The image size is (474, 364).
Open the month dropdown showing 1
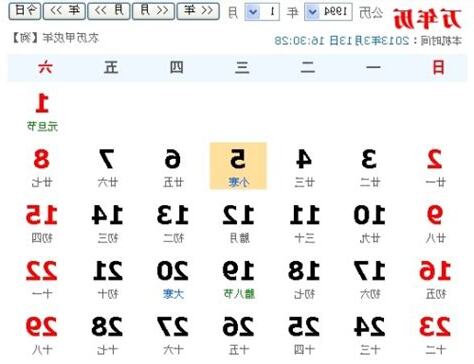[x=262, y=12]
